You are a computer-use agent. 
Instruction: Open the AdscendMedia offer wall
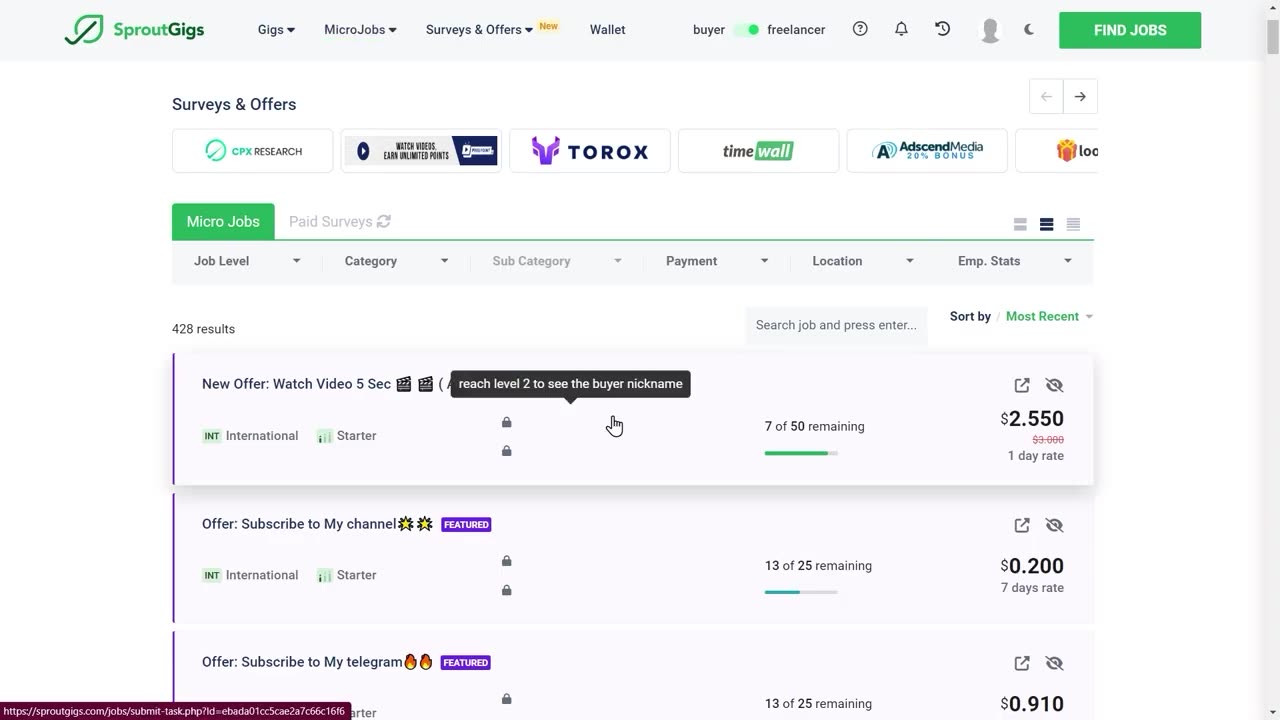927,151
